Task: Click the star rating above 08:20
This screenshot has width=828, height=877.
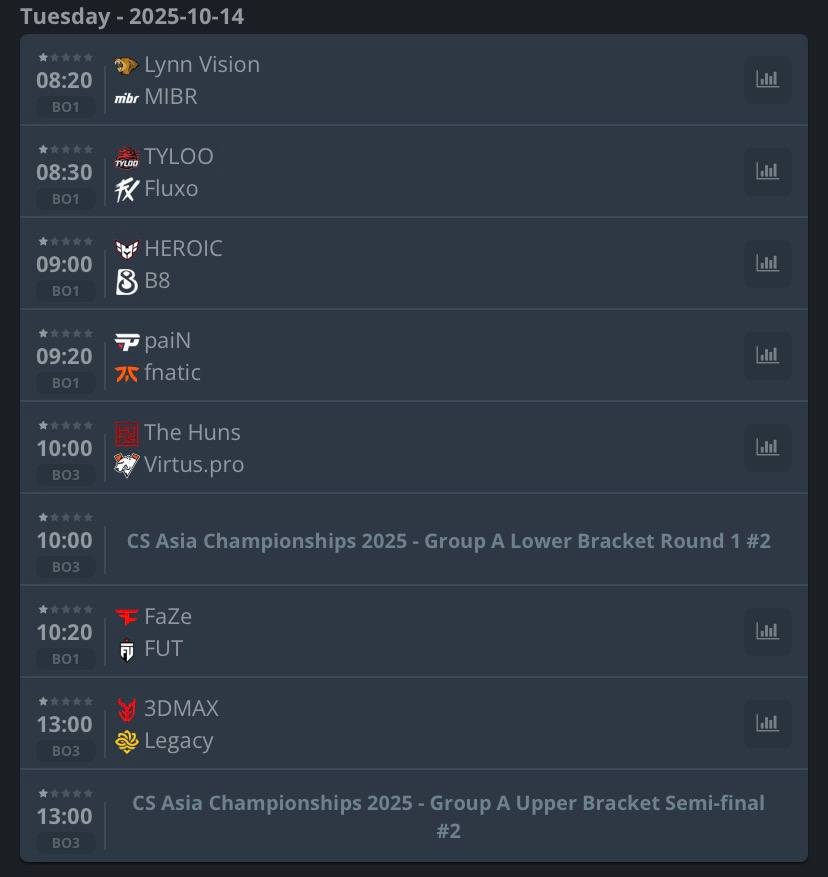Action: (65, 57)
